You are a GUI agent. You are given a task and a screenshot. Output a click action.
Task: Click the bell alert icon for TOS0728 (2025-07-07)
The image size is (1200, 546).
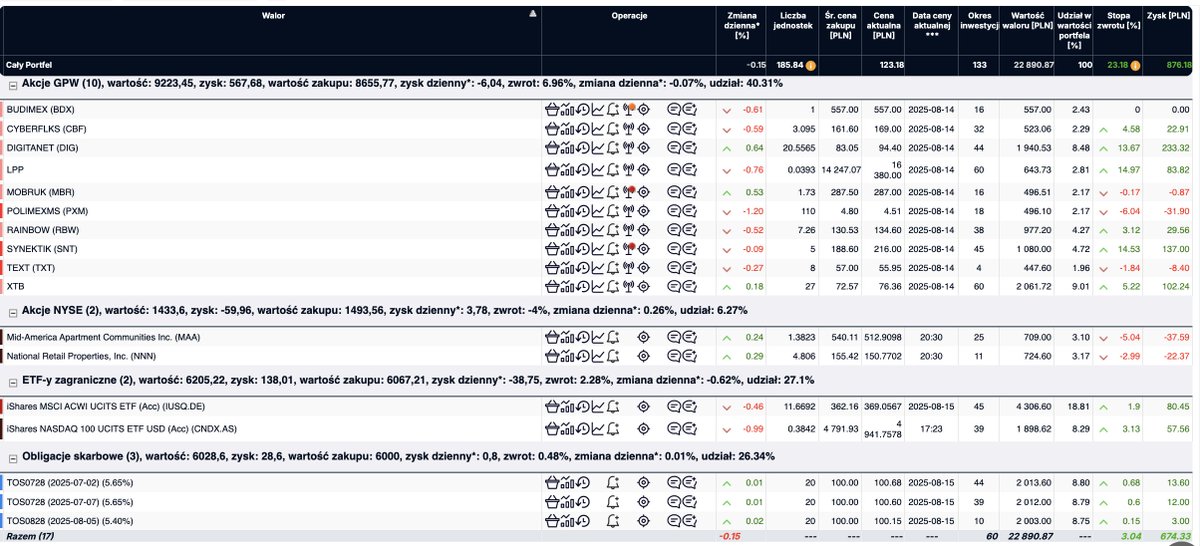(614, 501)
